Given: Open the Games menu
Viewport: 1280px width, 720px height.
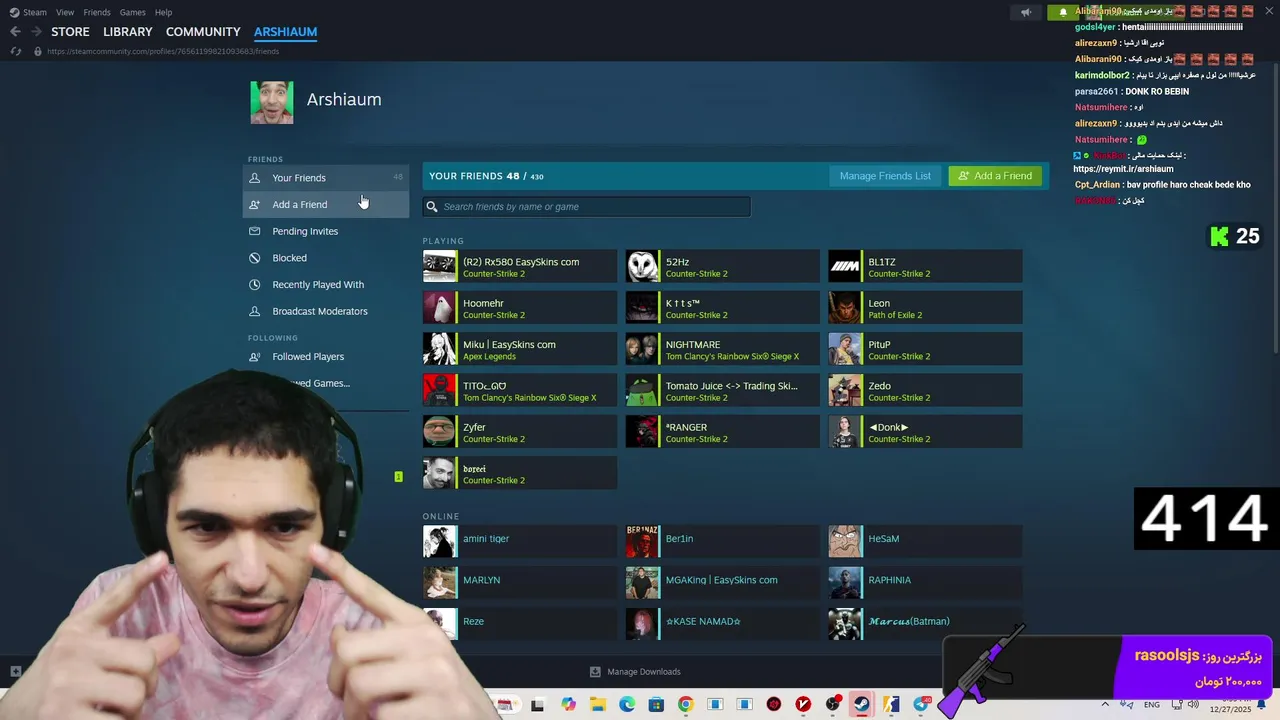Looking at the screenshot, I should pos(132,12).
